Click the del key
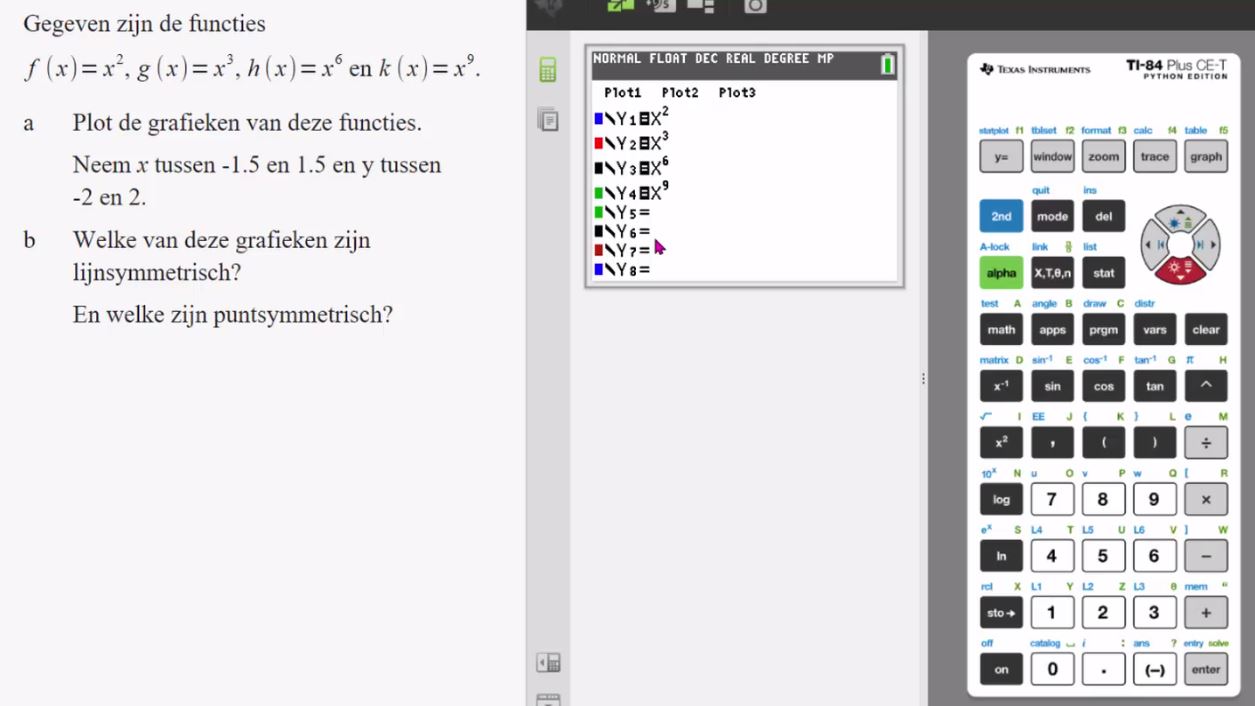Screen dimensions: 1255x706 [1104, 216]
